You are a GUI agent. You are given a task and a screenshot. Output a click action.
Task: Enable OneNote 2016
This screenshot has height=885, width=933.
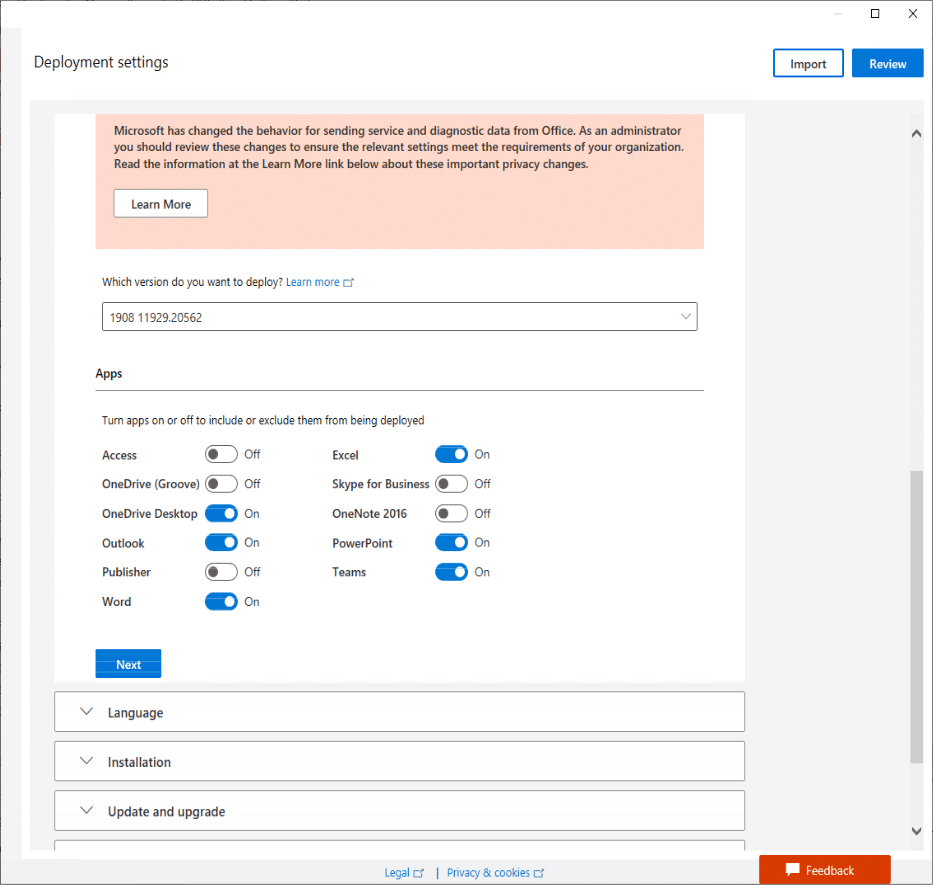(451, 513)
